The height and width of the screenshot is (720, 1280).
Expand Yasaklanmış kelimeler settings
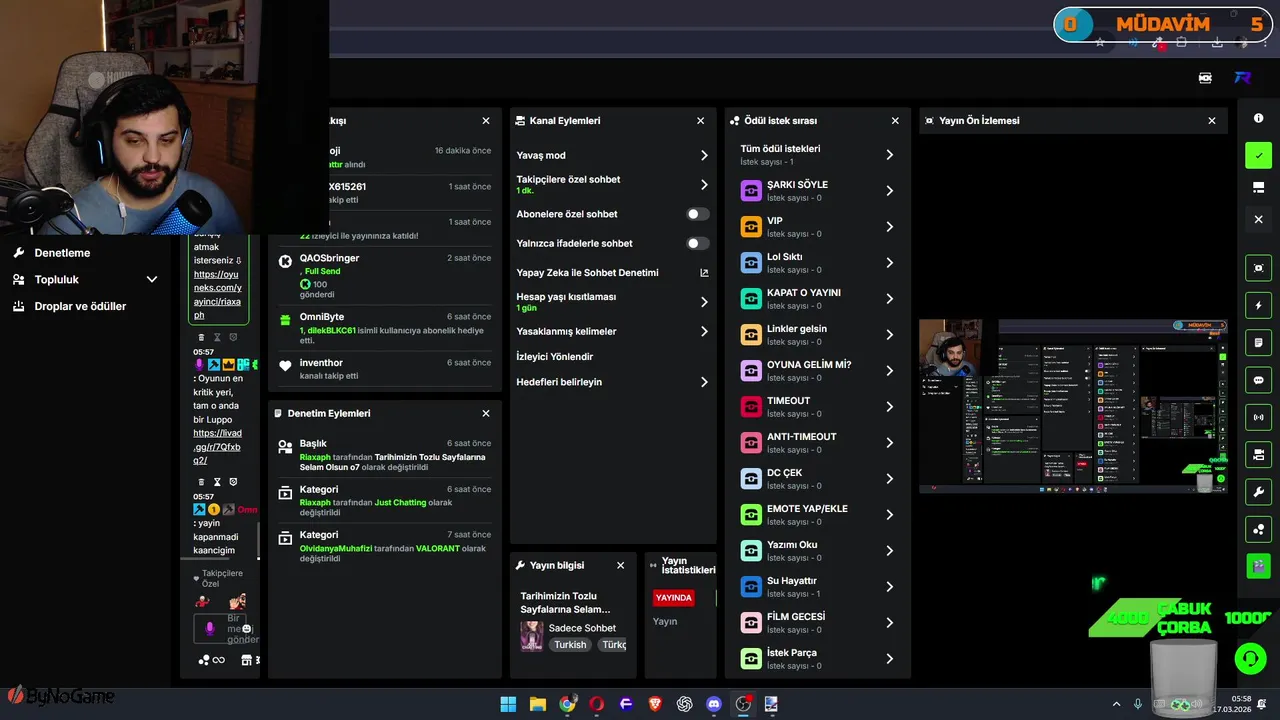[704, 331]
